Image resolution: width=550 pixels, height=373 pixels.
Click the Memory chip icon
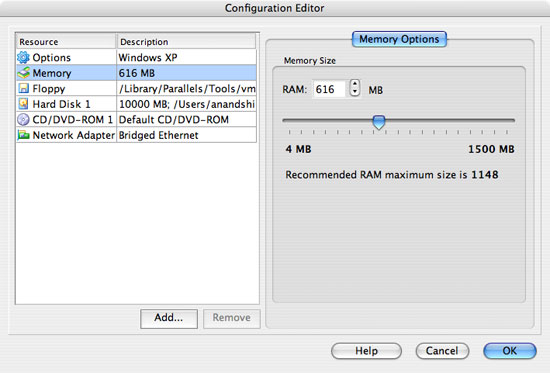tap(24, 73)
